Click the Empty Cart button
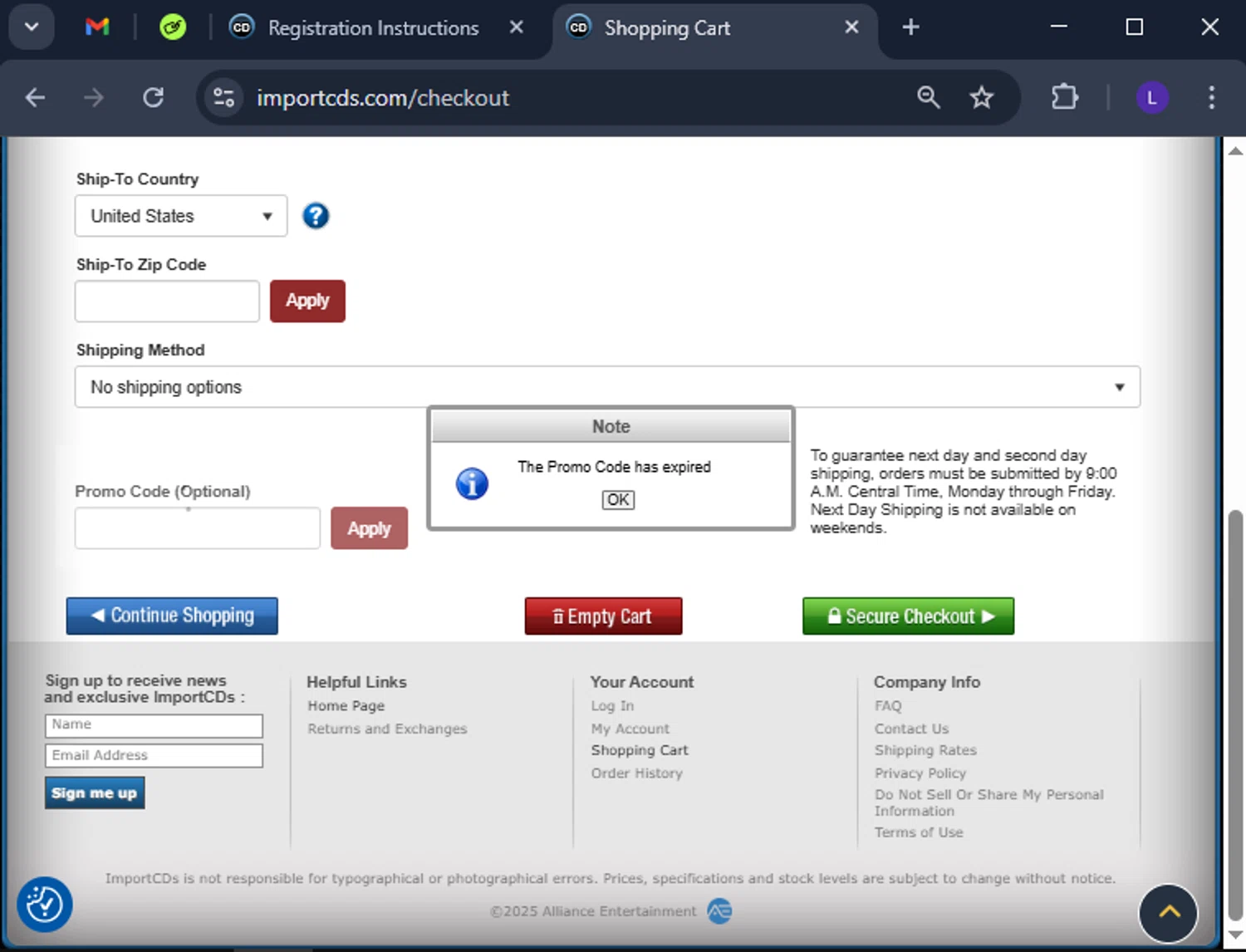 pyautogui.click(x=603, y=616)
